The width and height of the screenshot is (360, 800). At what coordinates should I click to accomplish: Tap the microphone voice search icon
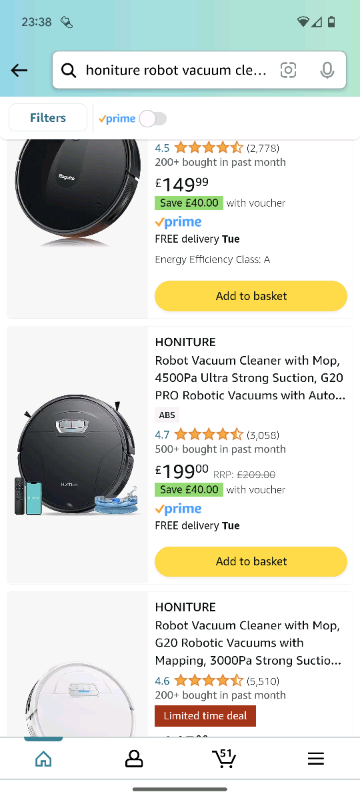tap(327, 70)
